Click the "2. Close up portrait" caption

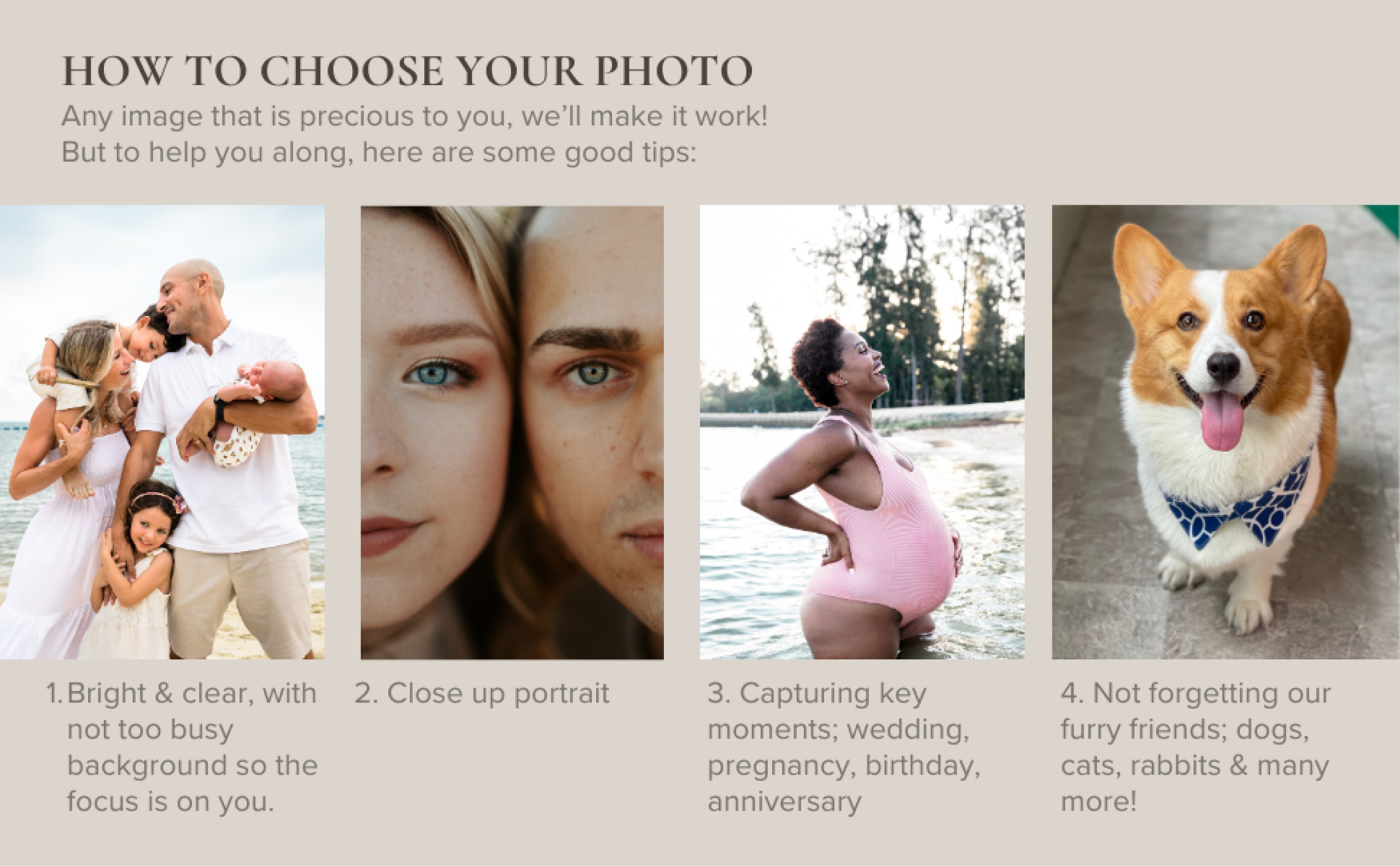point(482,694)
